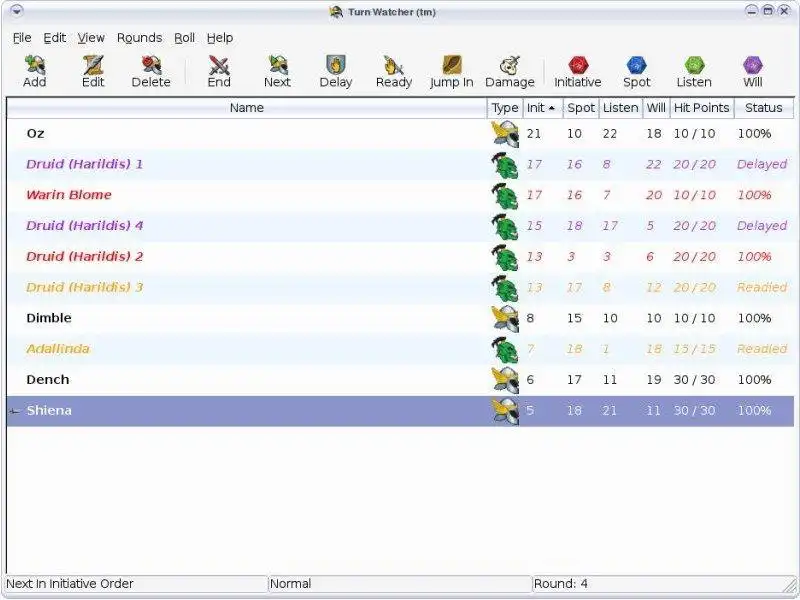
Task: Roll Initiative with the red die
Action: 578,65
